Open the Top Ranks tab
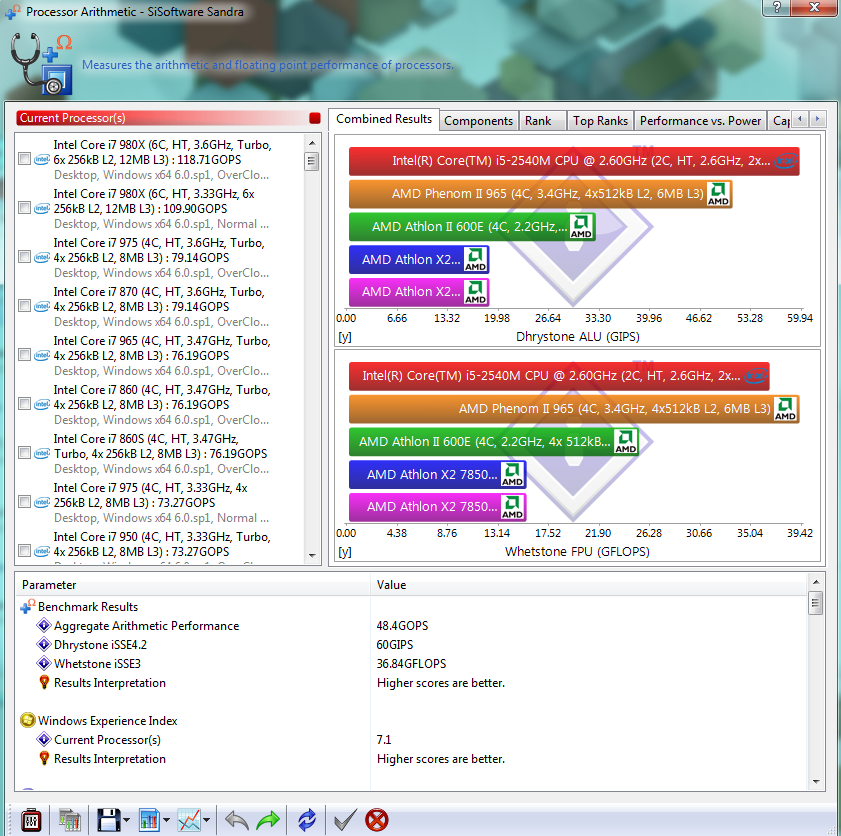 [x=600, y=121]
